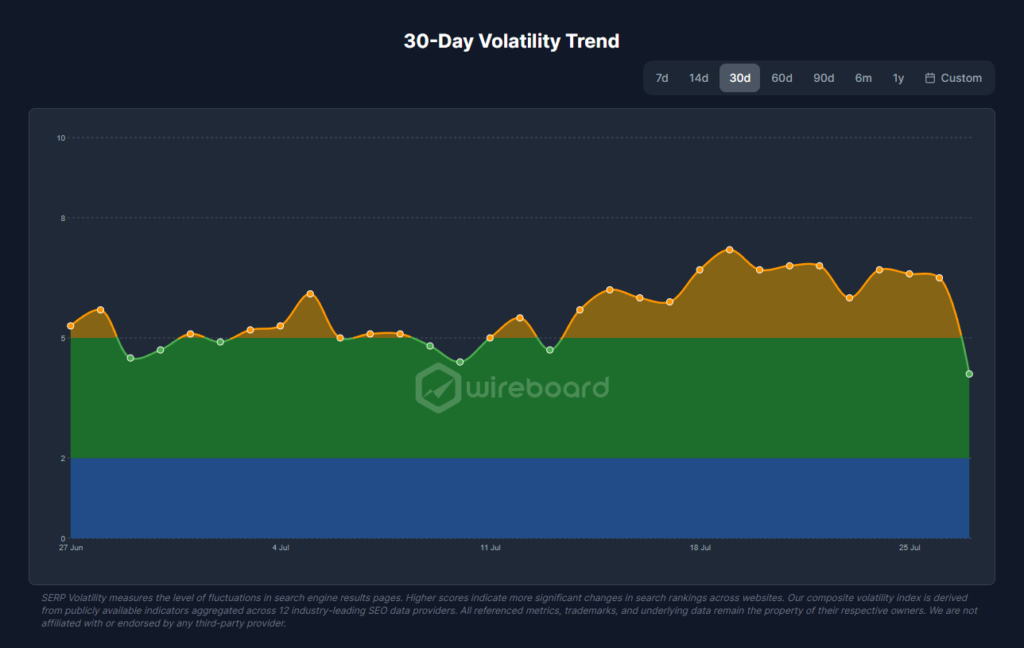Click the first data point at 27 Jun
Screen dimensions: 1024x648
pyautogui.click(x=71, y=326)
